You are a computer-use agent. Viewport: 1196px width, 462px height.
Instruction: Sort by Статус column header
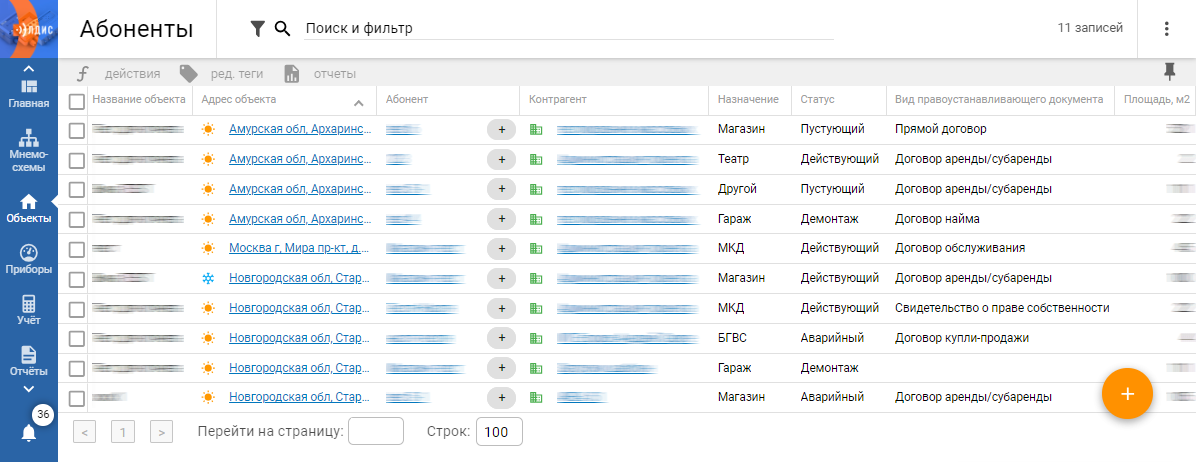[818, 100]
